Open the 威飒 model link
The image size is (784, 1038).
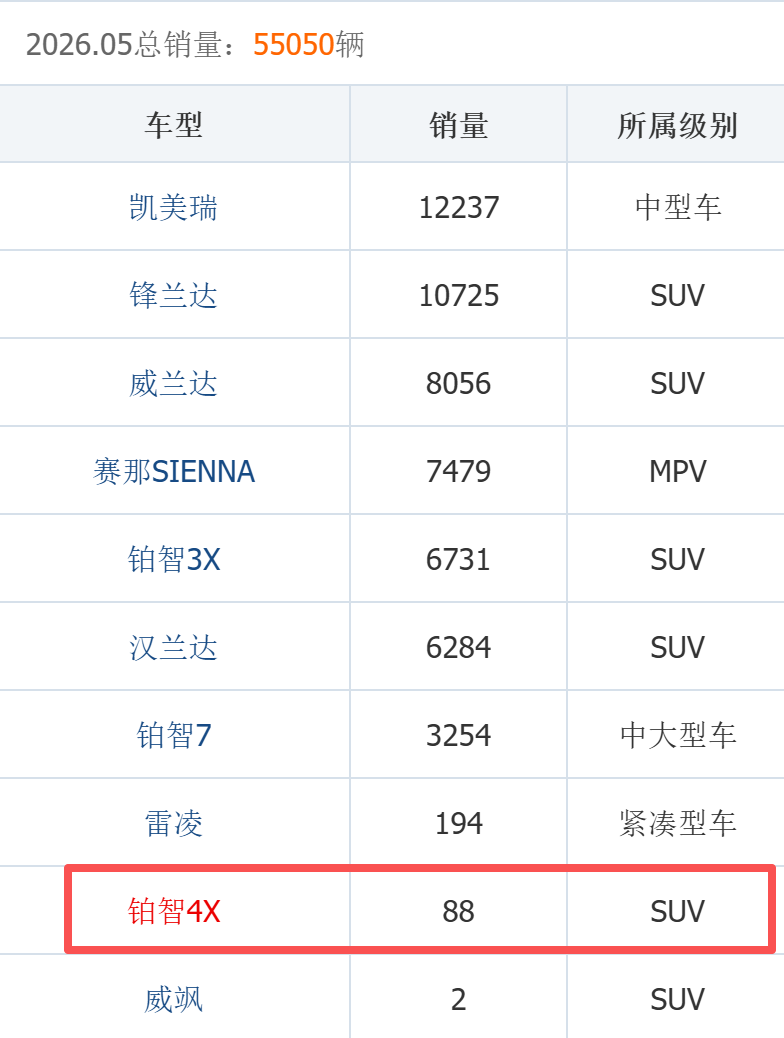point(173,1000)
